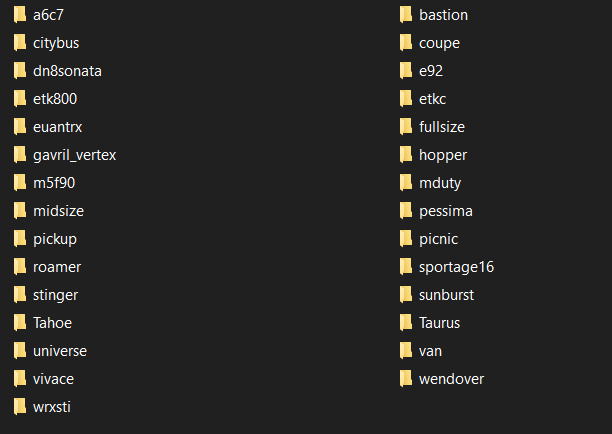Click the wendover folder icon

pos(406,379)
